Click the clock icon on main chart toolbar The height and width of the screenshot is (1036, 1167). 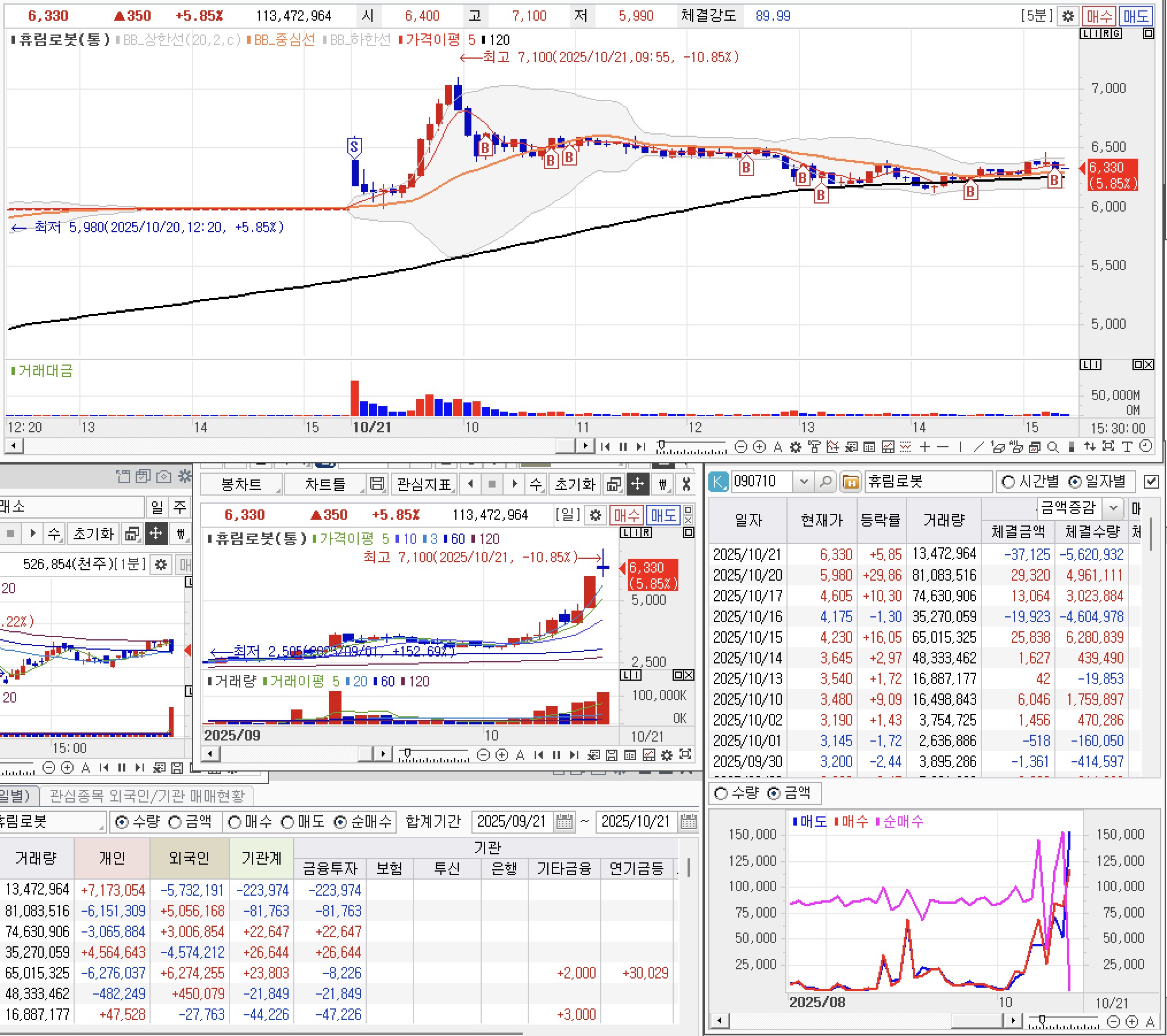(x=1146, y=447)
